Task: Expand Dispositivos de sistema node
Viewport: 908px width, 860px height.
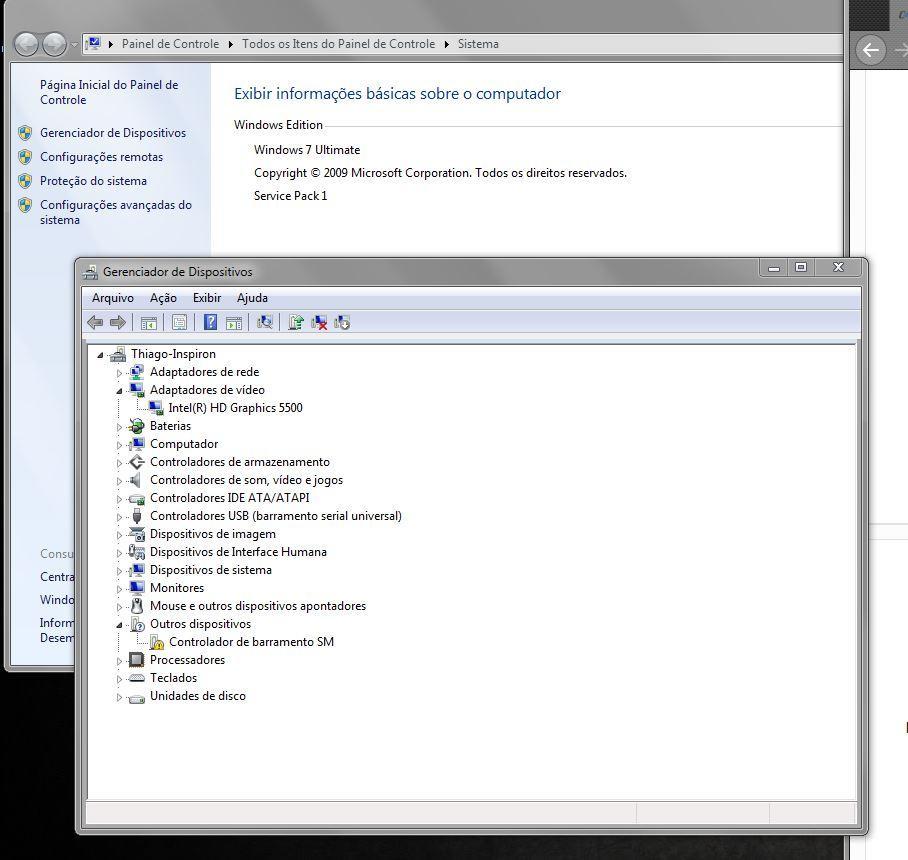Action: (x=119, y=570)
